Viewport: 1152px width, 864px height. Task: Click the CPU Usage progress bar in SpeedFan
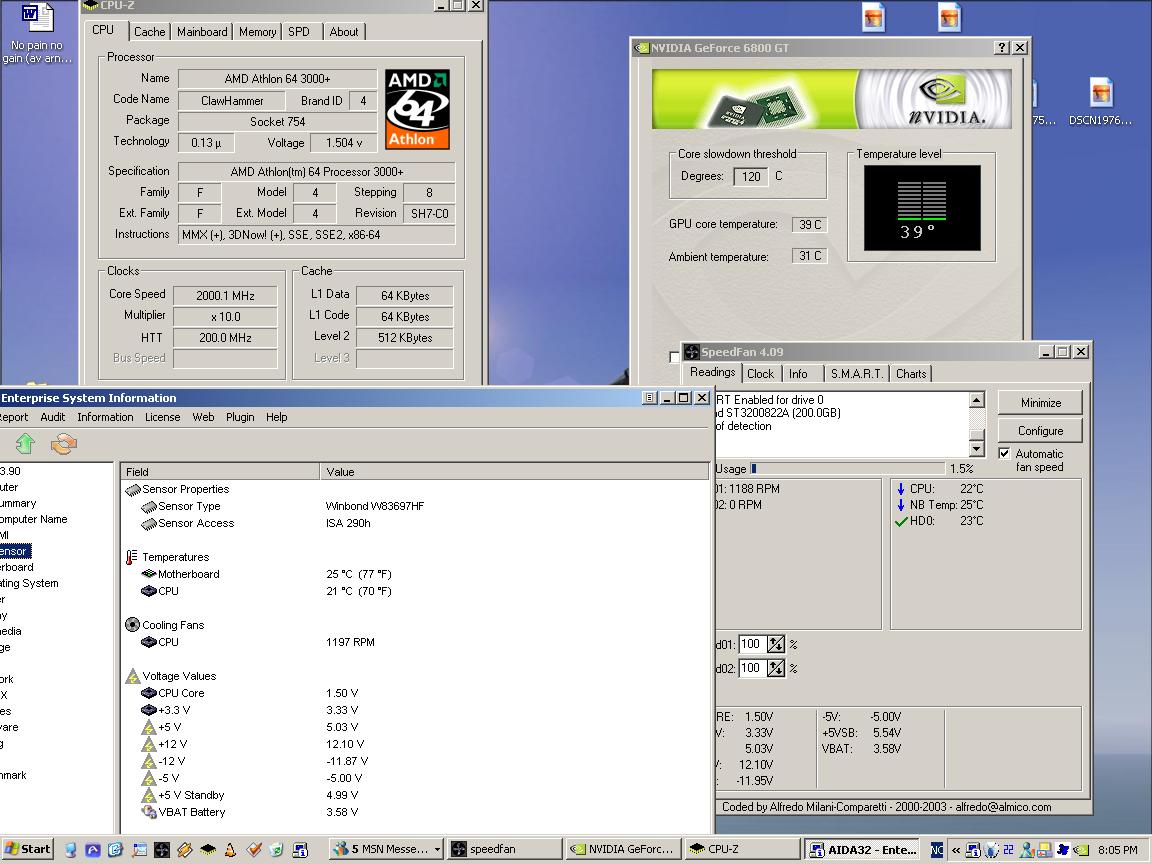pyautogui.click(x=846, y=468)
